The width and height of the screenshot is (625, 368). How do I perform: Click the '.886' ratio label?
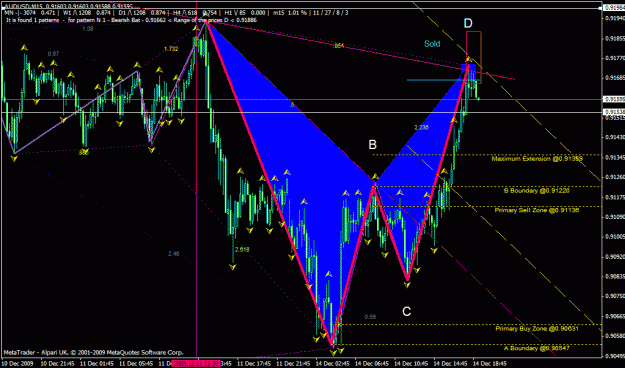point(83,152)
